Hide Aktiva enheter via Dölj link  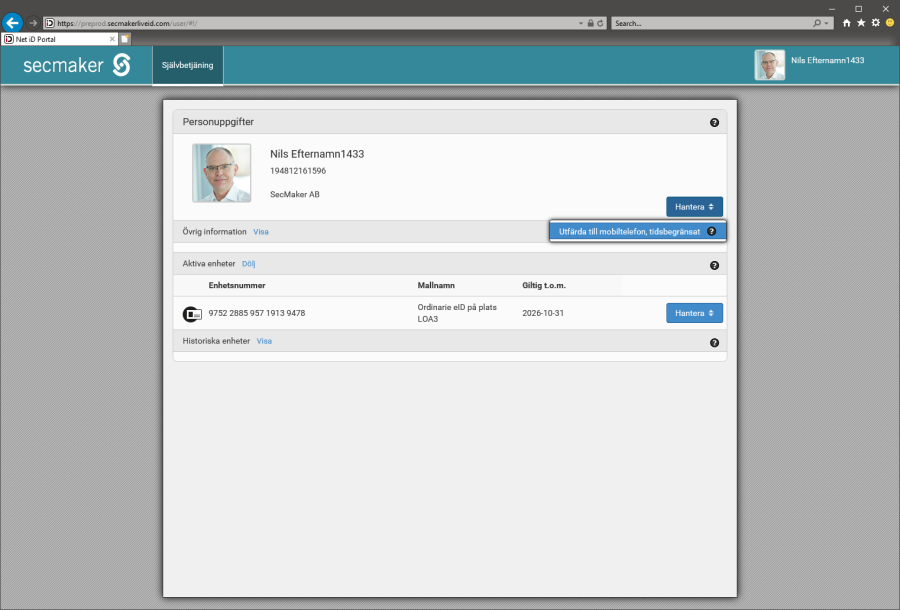pos(249,264)
